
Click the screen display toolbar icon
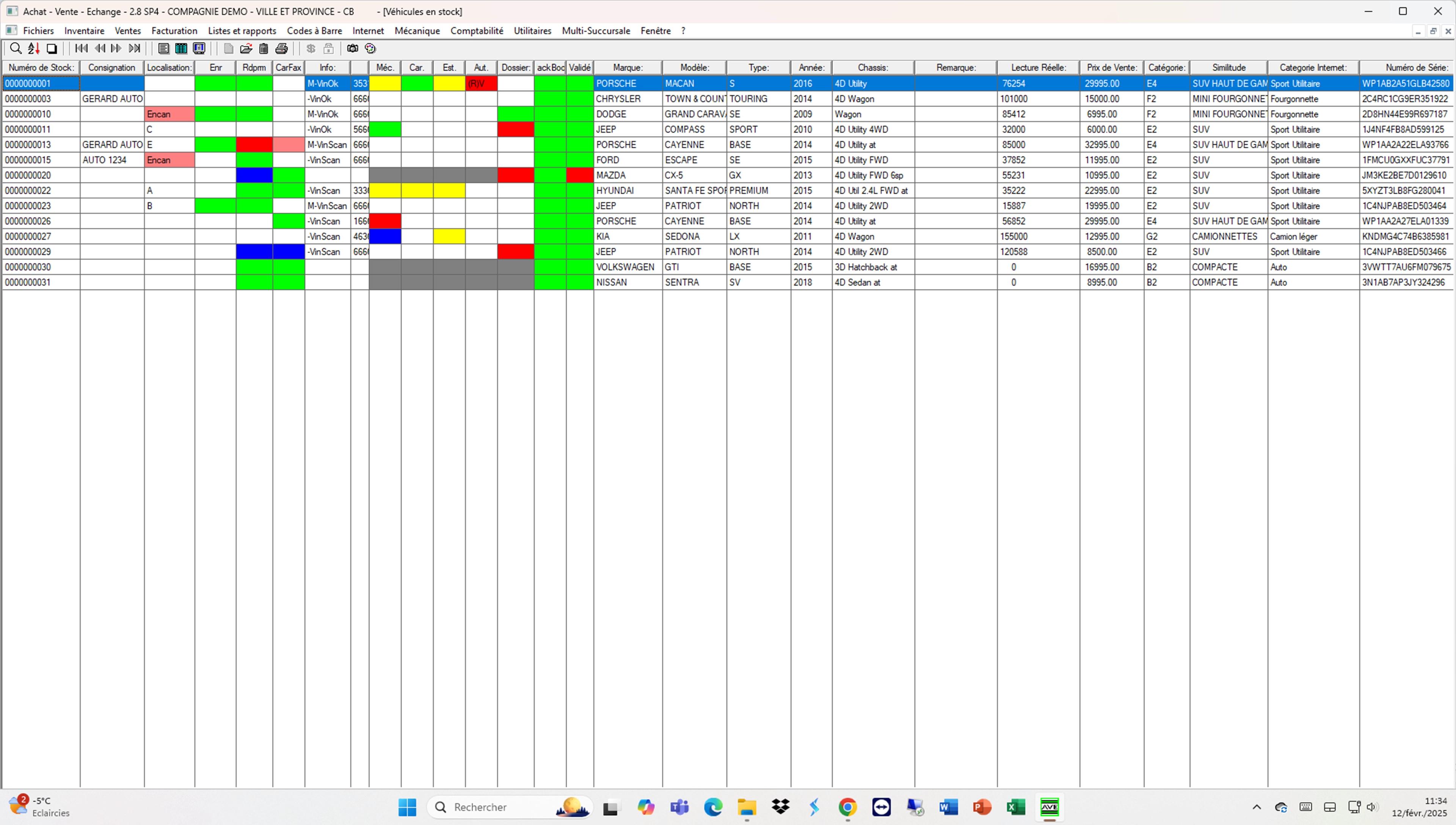coord(199,48)
